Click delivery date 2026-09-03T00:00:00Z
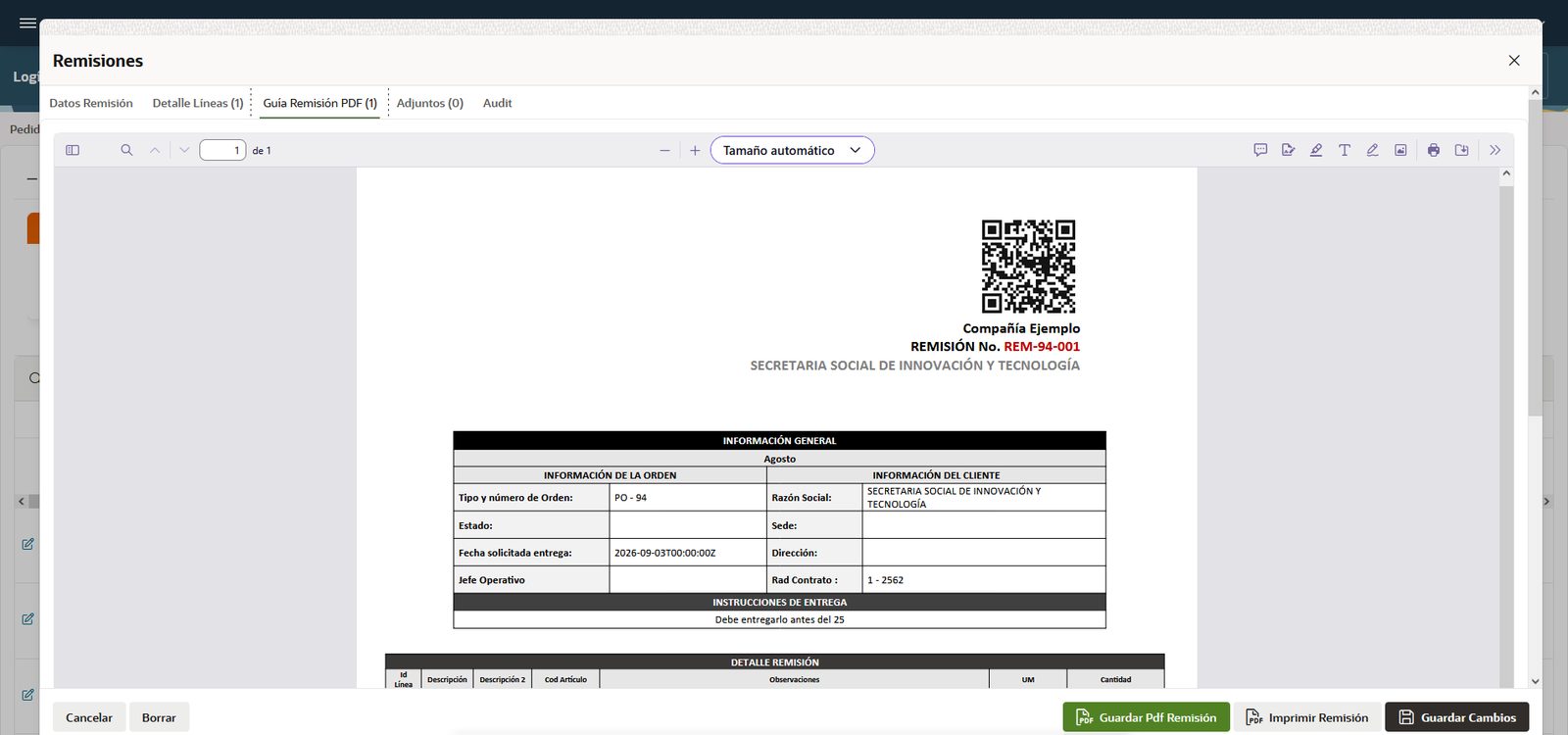The width and height of the screenshot is (1568, 735). (x=664, y=553)
